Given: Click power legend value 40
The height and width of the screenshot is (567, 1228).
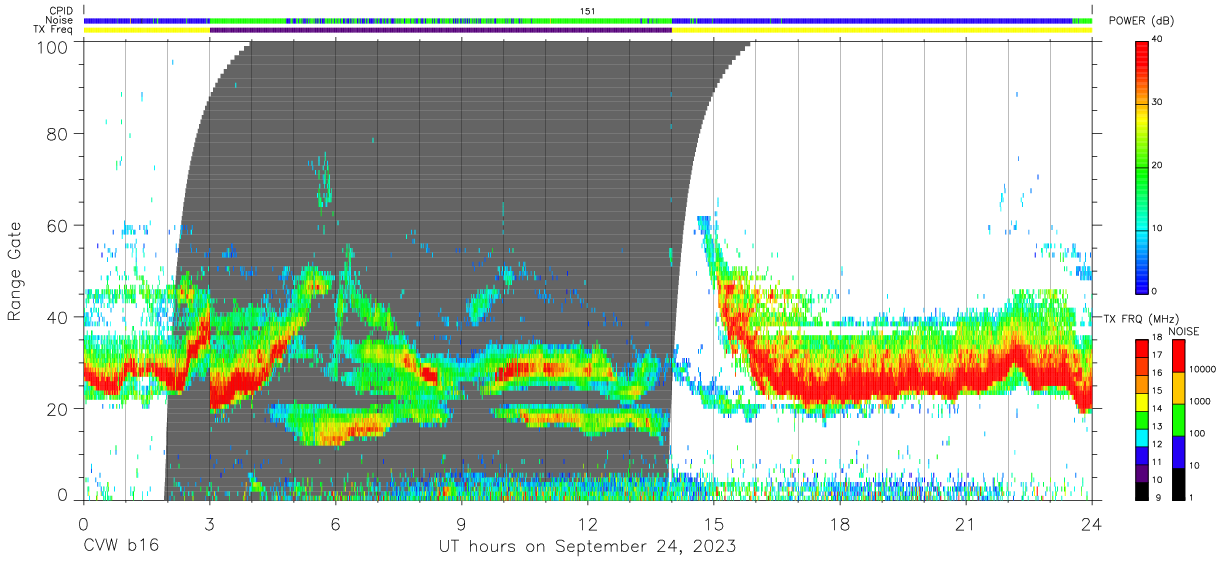Looking at the screenshot, I should click(x=1157, y=39).
